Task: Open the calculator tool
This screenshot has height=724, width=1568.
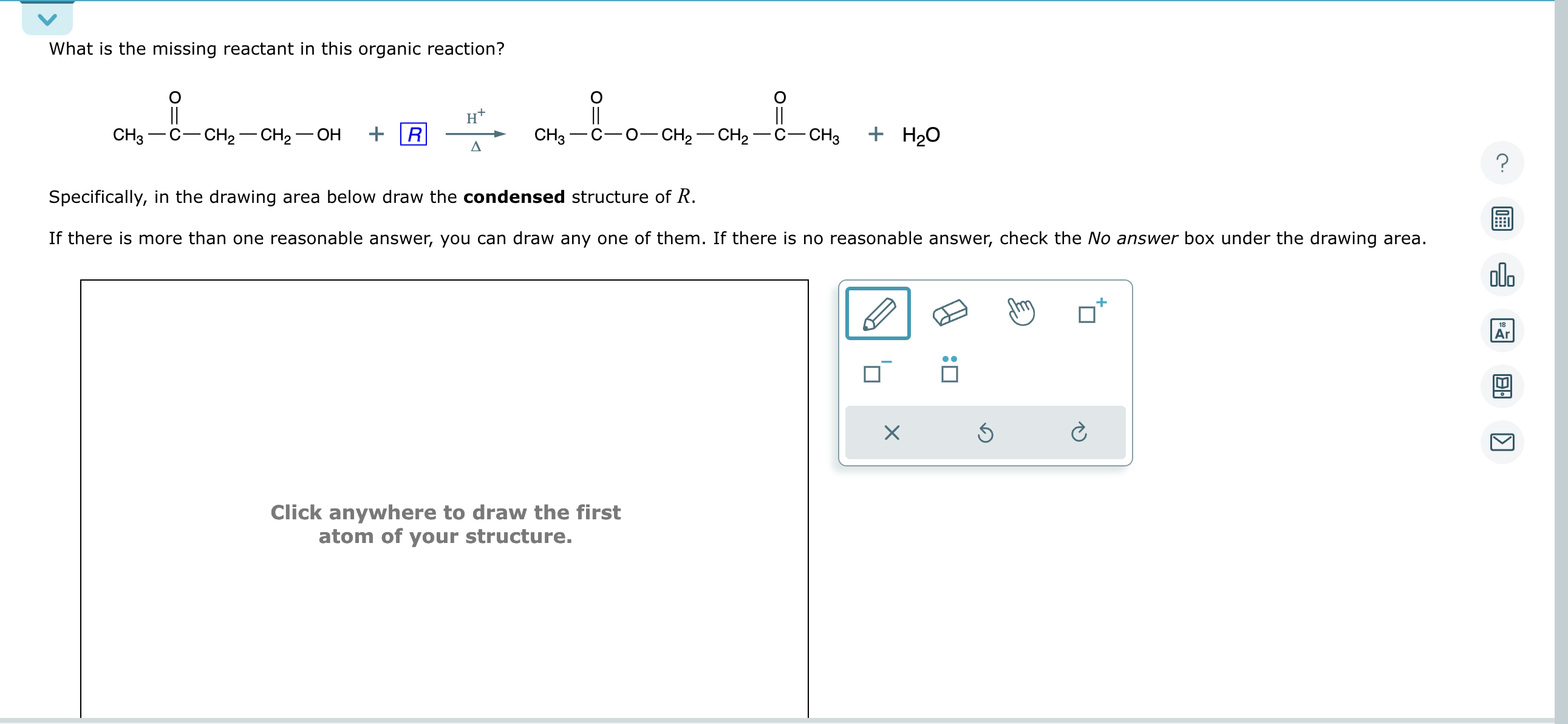Action: click(1502, 219)
